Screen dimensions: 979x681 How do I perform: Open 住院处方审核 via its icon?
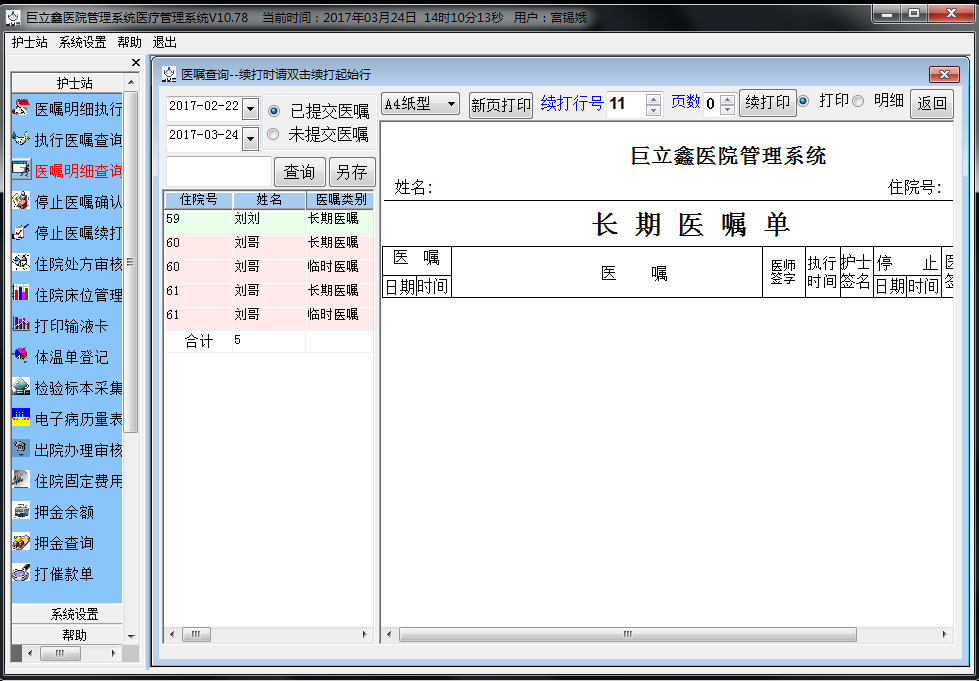(21, 263)
